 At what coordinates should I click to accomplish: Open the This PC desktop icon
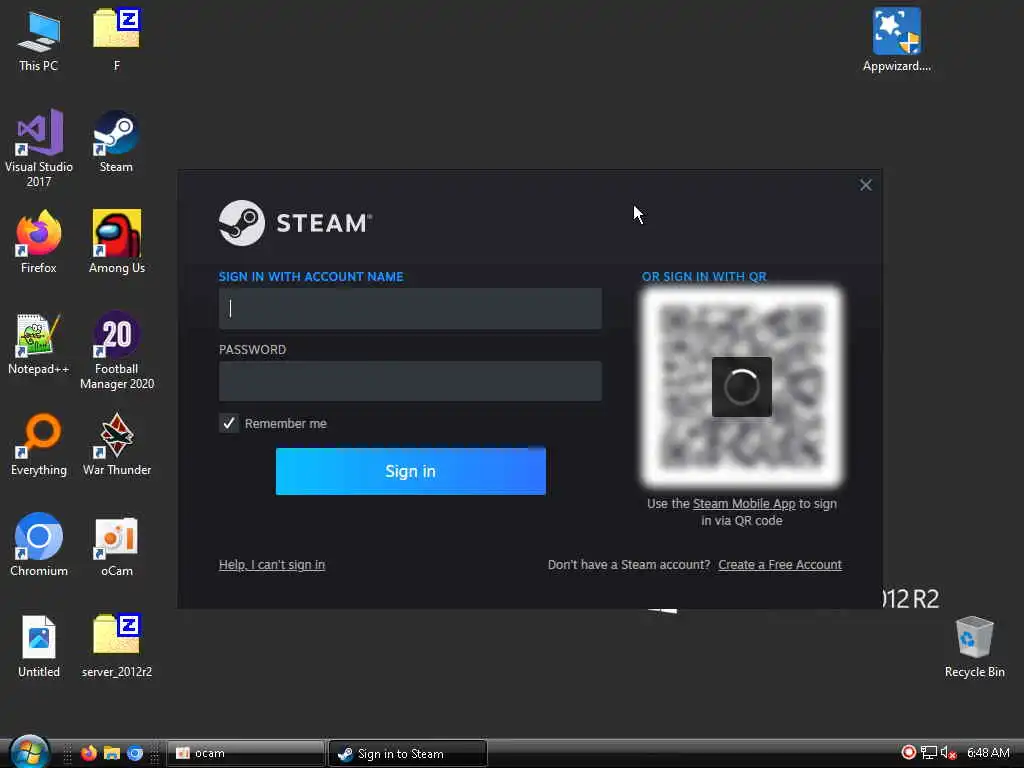pos(39,40)
